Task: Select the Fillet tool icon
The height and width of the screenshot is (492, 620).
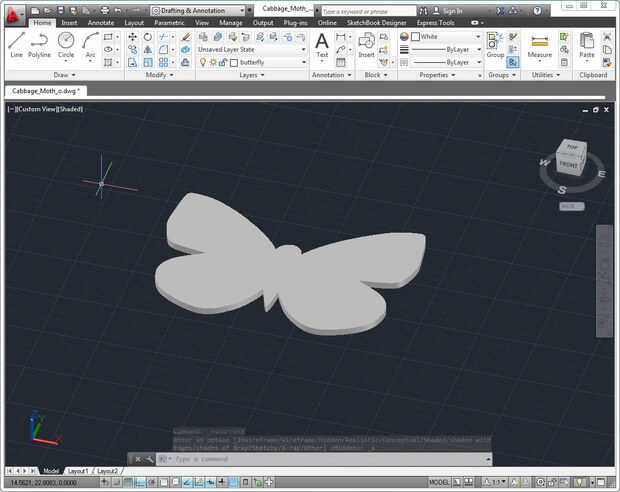Action: coord(163,49)
